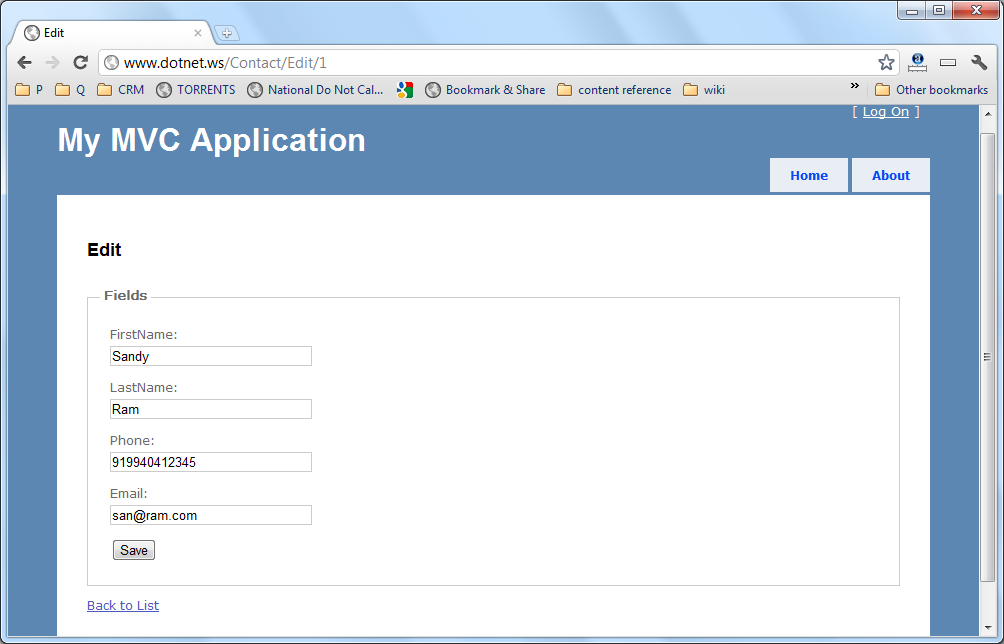Open the CRM bookmarks folder
This screenshot has height=644, width=1004.
[x=121, y=90]
